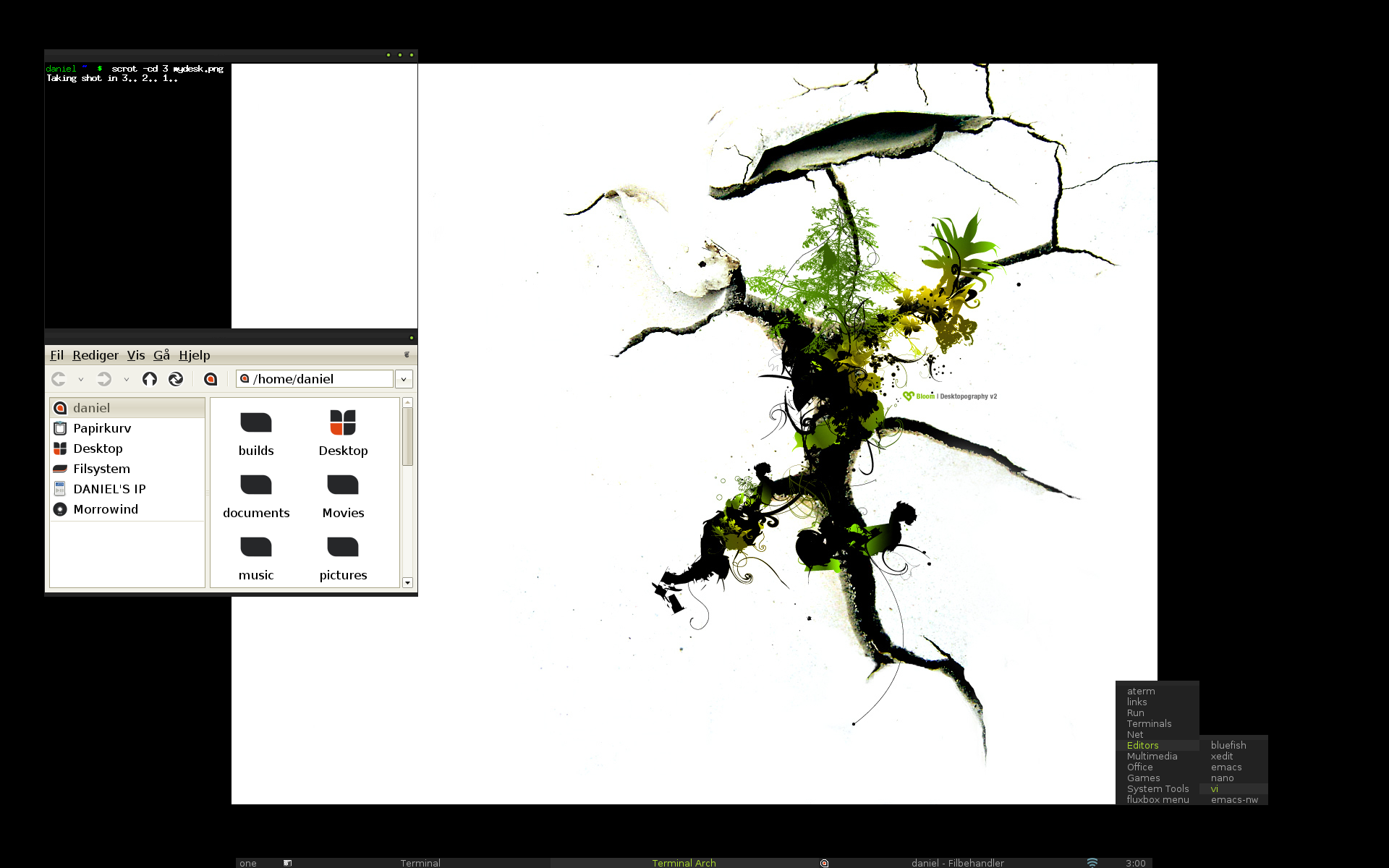Click the throbber icon beside the menu bar
Screen dimensions: 1389x868
(407, 354)
